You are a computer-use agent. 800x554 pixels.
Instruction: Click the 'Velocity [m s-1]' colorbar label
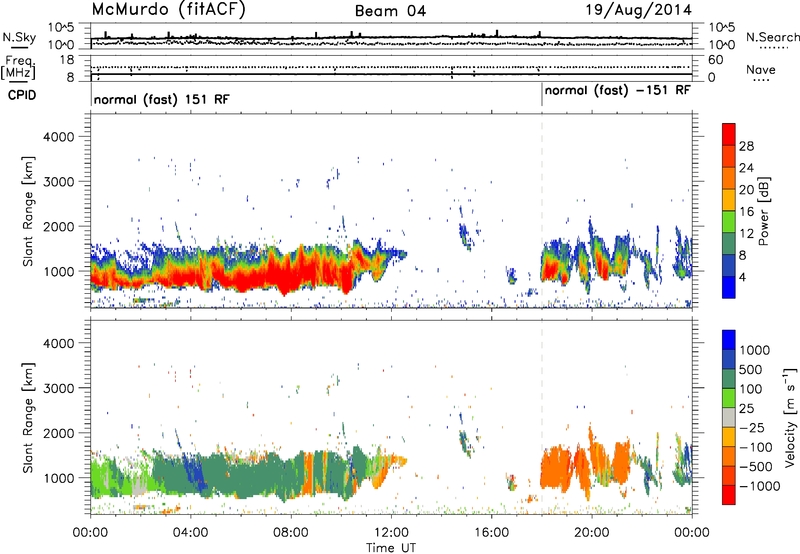790,417
